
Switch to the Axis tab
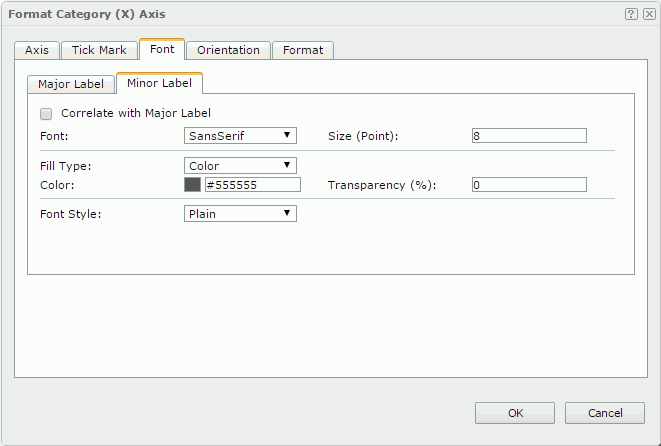(x=37, y=50)
